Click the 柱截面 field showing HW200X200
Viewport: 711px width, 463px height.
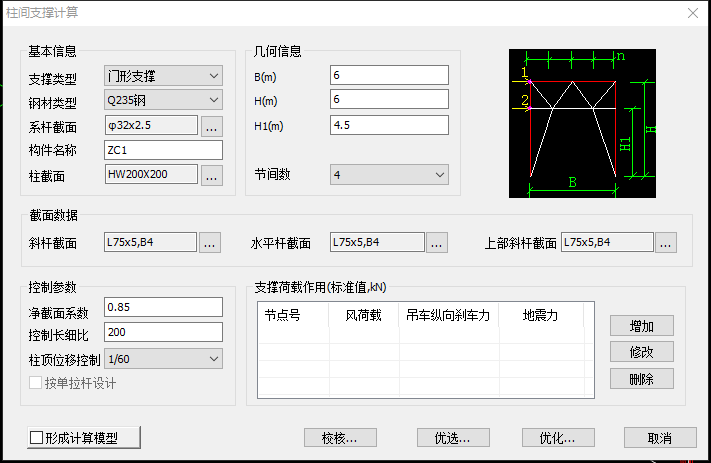pyautogui.click(x=151, y=174)
